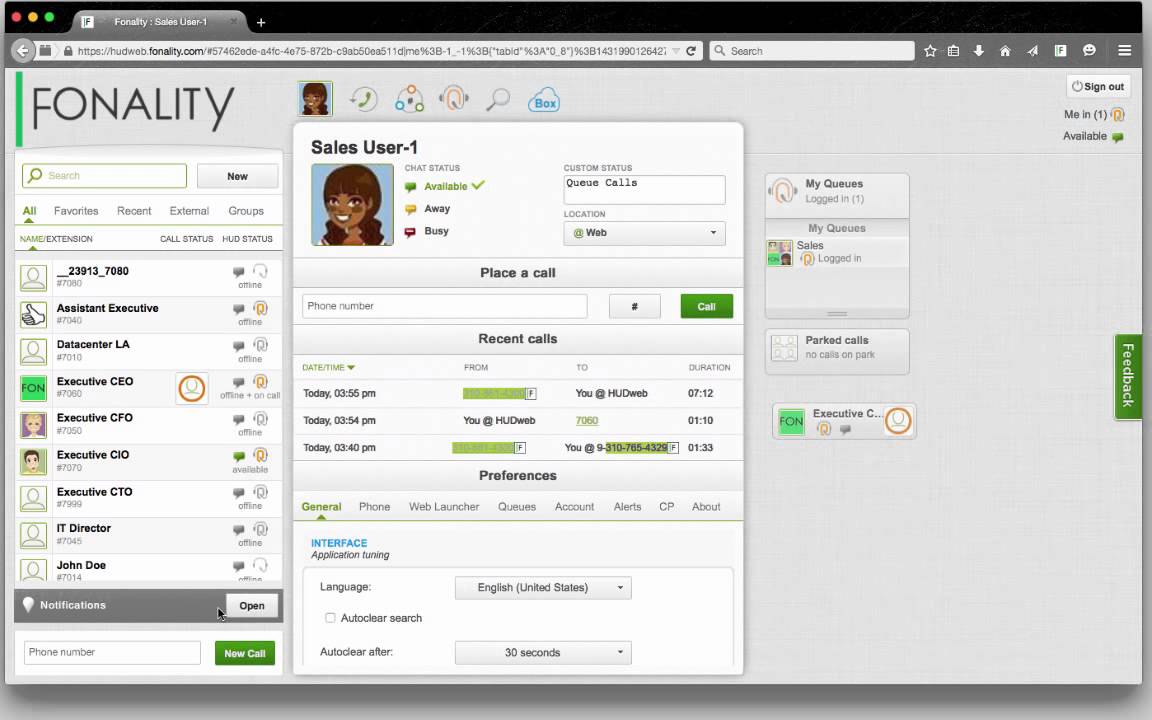1152x720 pixels.
Task: Click the Executive CIO avatar thumbnail
Action: 33,461
